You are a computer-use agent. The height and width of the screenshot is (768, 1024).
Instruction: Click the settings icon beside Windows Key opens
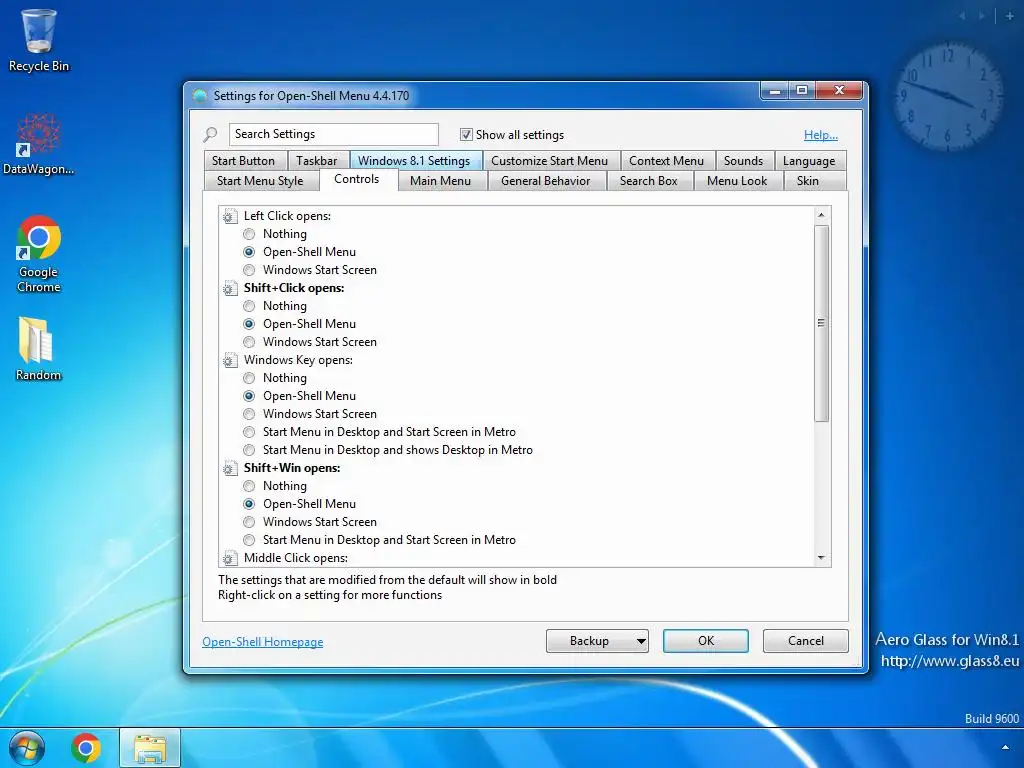point(229,360)
